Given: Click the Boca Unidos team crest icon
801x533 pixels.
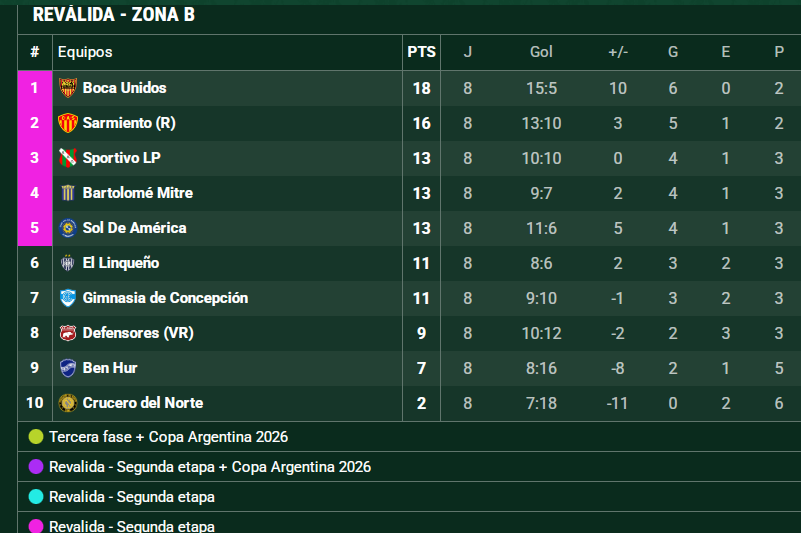Looking at the screenshot, I should coord(68,88).
